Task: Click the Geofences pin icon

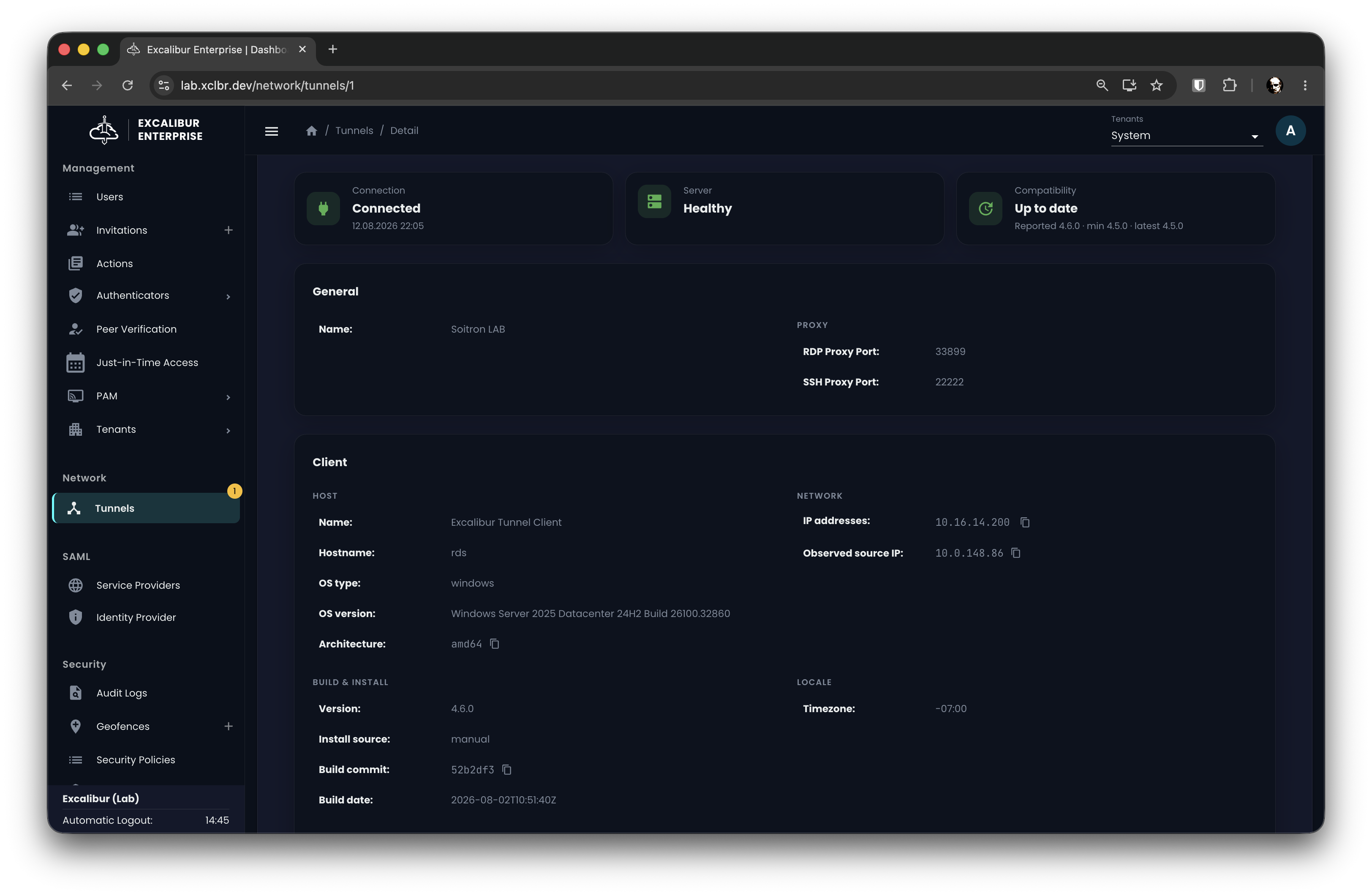Action: coord(76,727)
